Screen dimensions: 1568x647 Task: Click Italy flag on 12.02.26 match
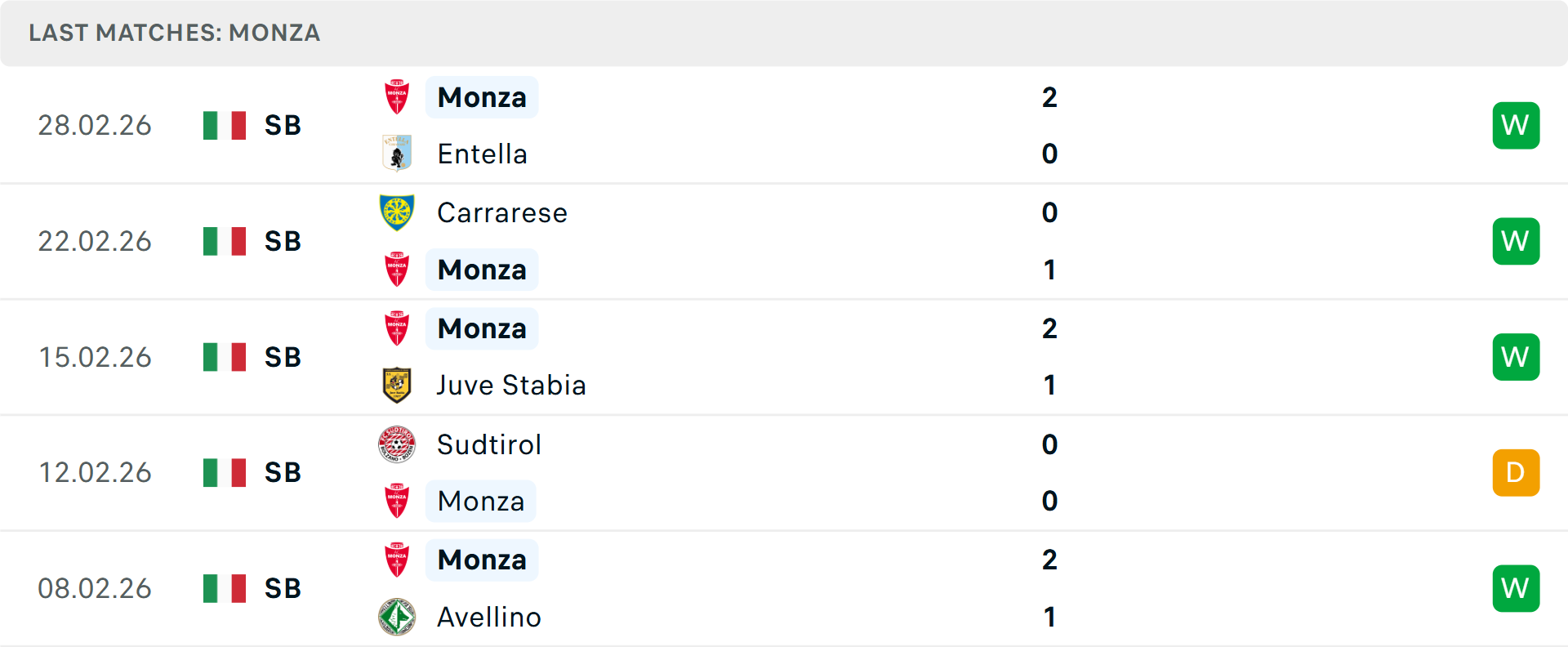pyautogui.click(x=225, y=472)
